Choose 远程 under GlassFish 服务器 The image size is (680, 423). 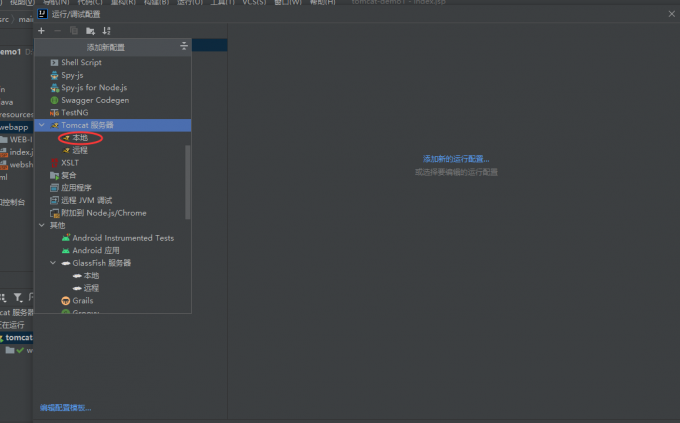coord(91,289)
